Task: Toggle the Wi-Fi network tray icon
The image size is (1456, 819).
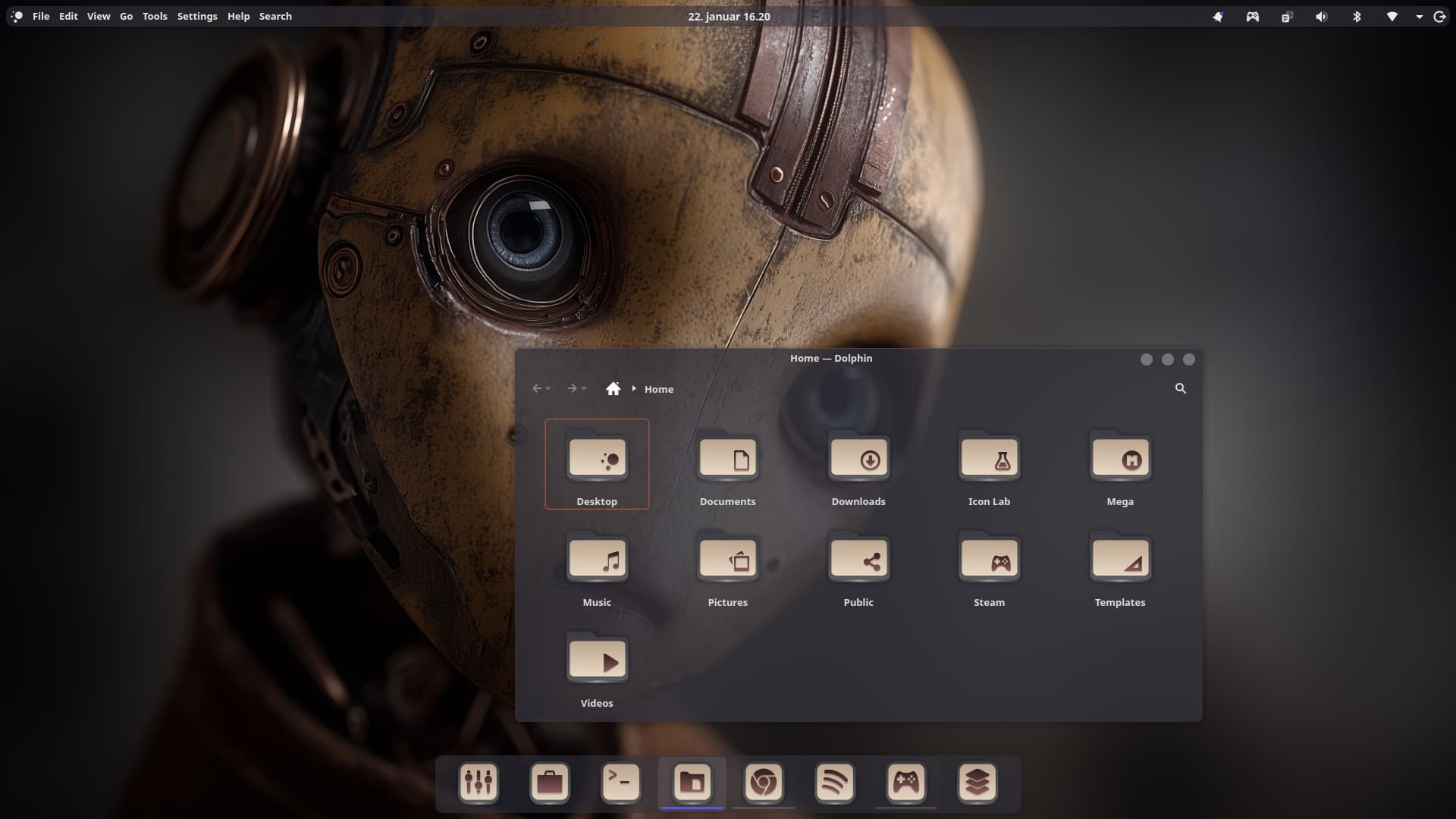Action: click(x=1392, y=17)
